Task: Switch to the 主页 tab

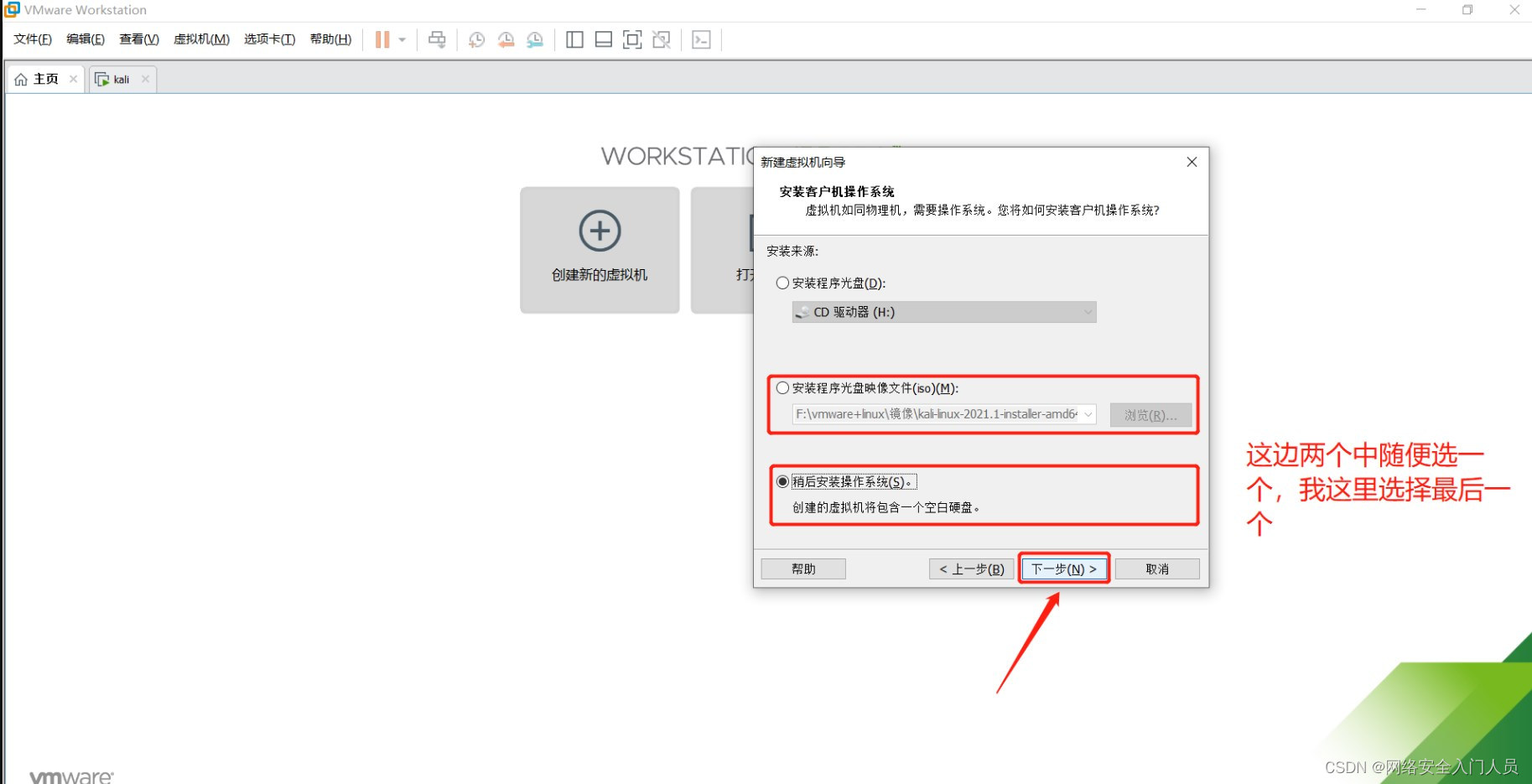Action: click(x=45, y=80)
